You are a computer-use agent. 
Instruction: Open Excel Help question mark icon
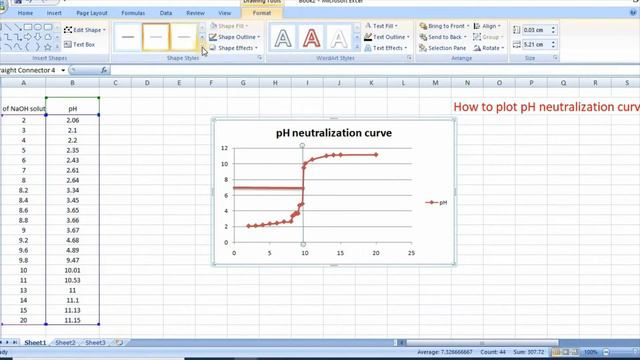633,13
